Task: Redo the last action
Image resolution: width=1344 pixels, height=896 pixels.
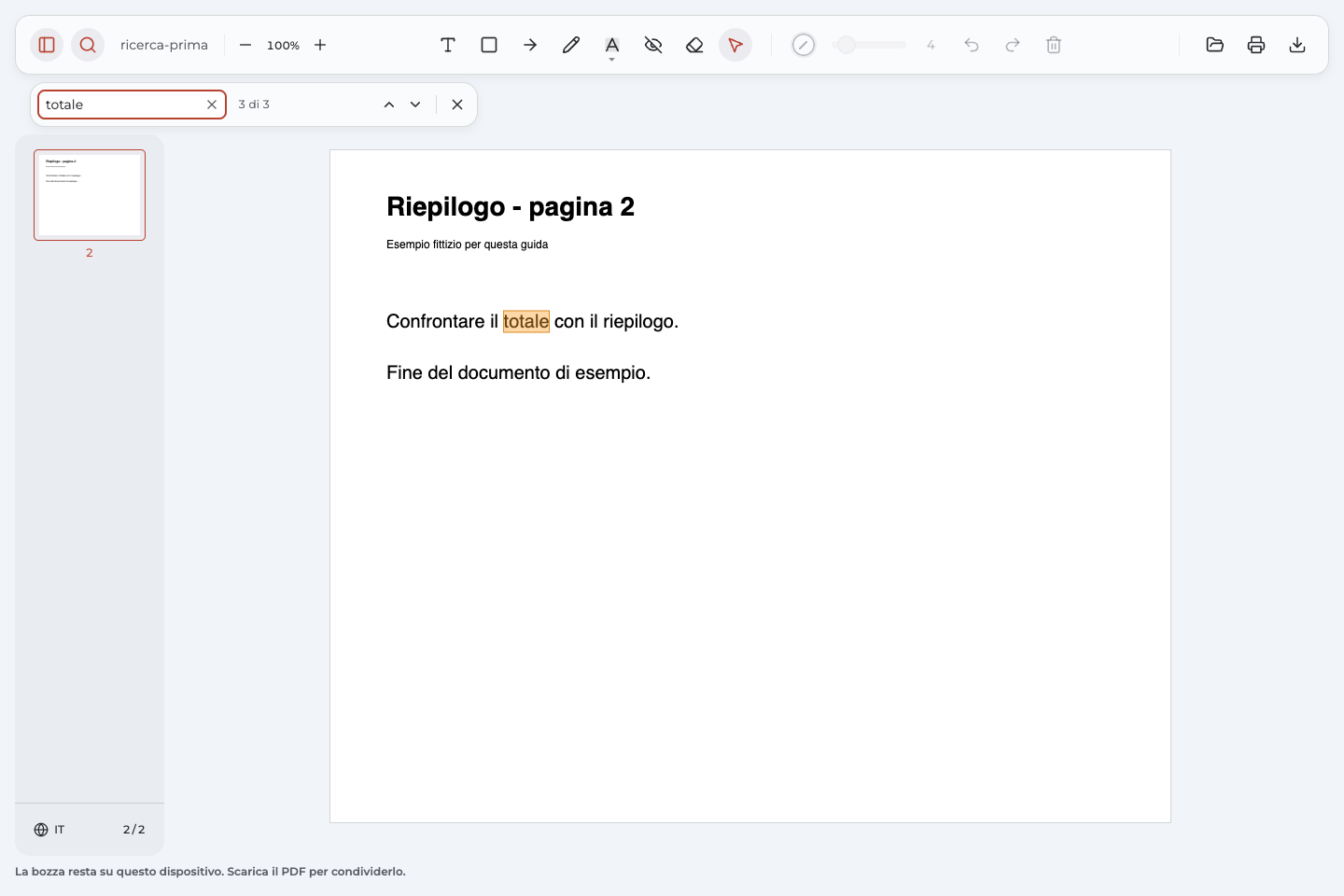Action: 1013,45
